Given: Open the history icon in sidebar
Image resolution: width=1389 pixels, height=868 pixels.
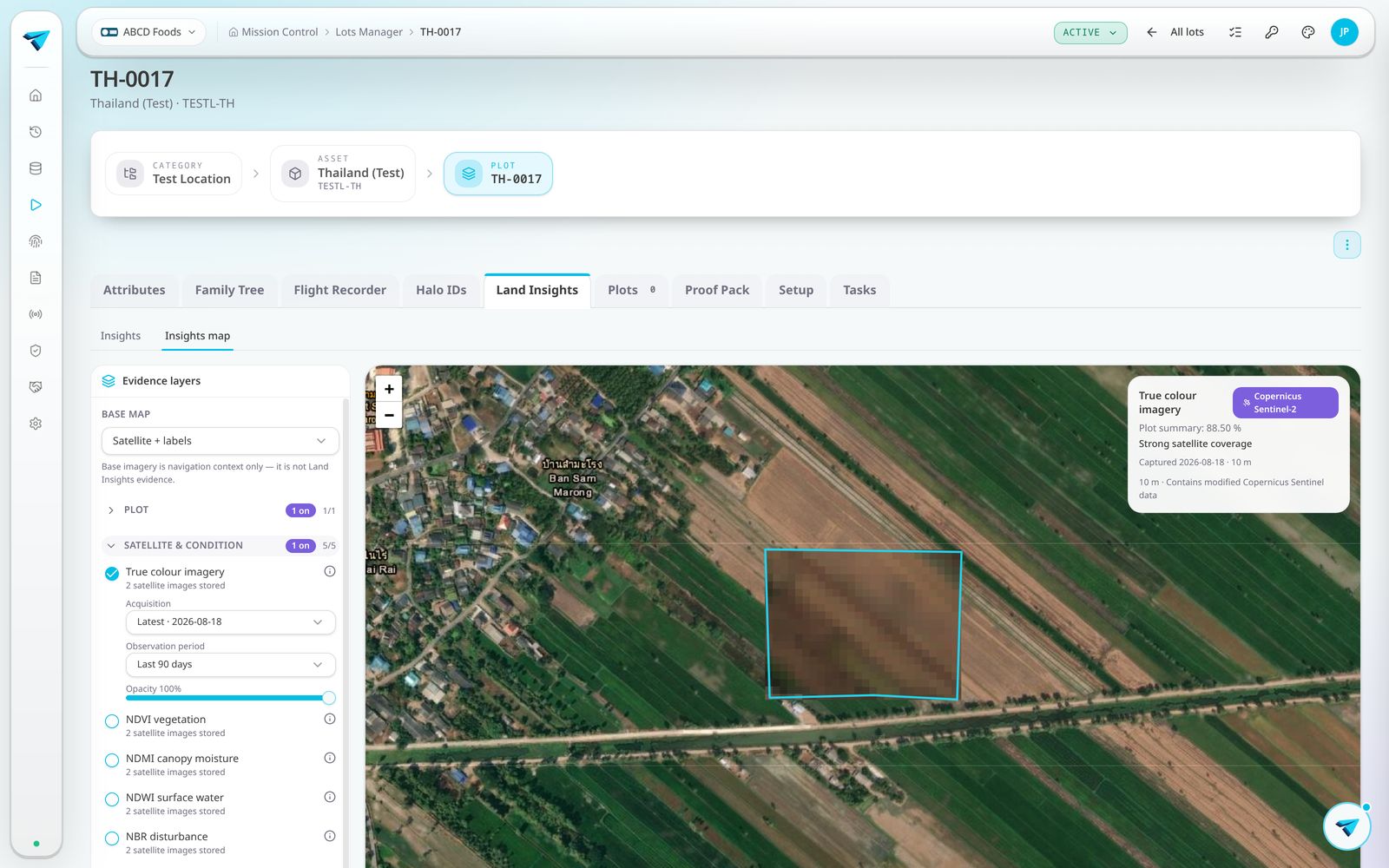Looking at the screenshot, I should (36, 132).
